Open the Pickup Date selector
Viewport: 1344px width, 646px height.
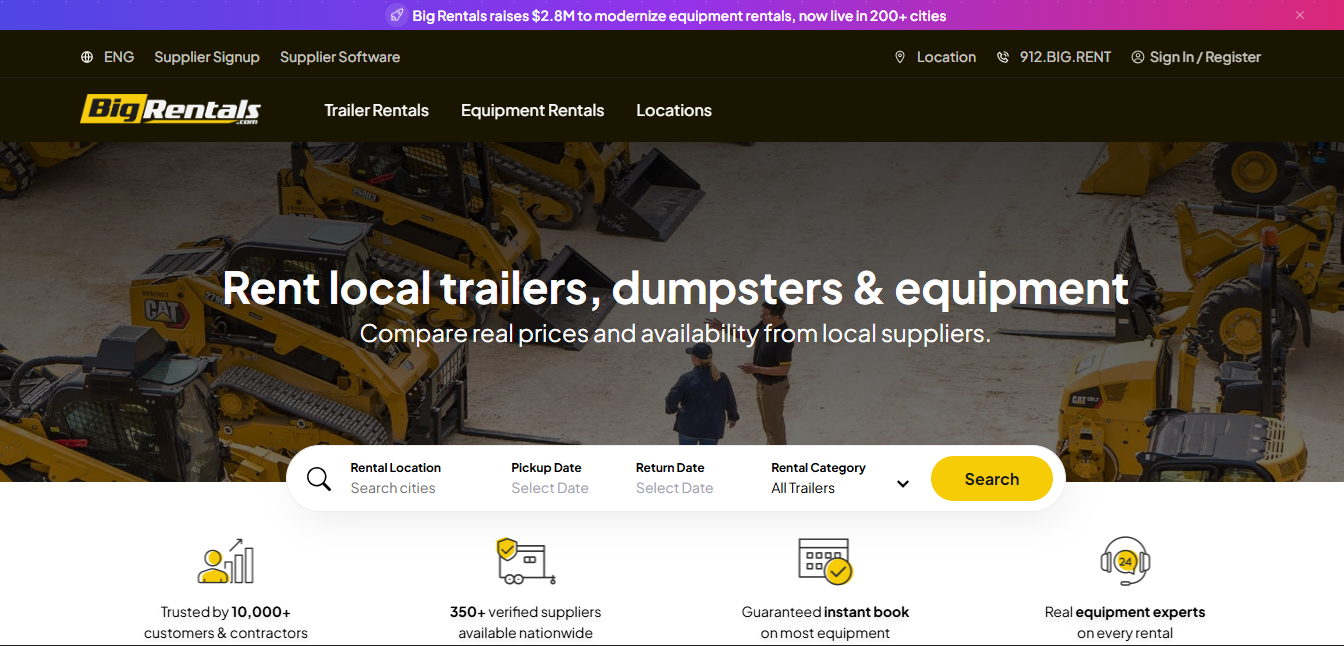coord(550,488)
